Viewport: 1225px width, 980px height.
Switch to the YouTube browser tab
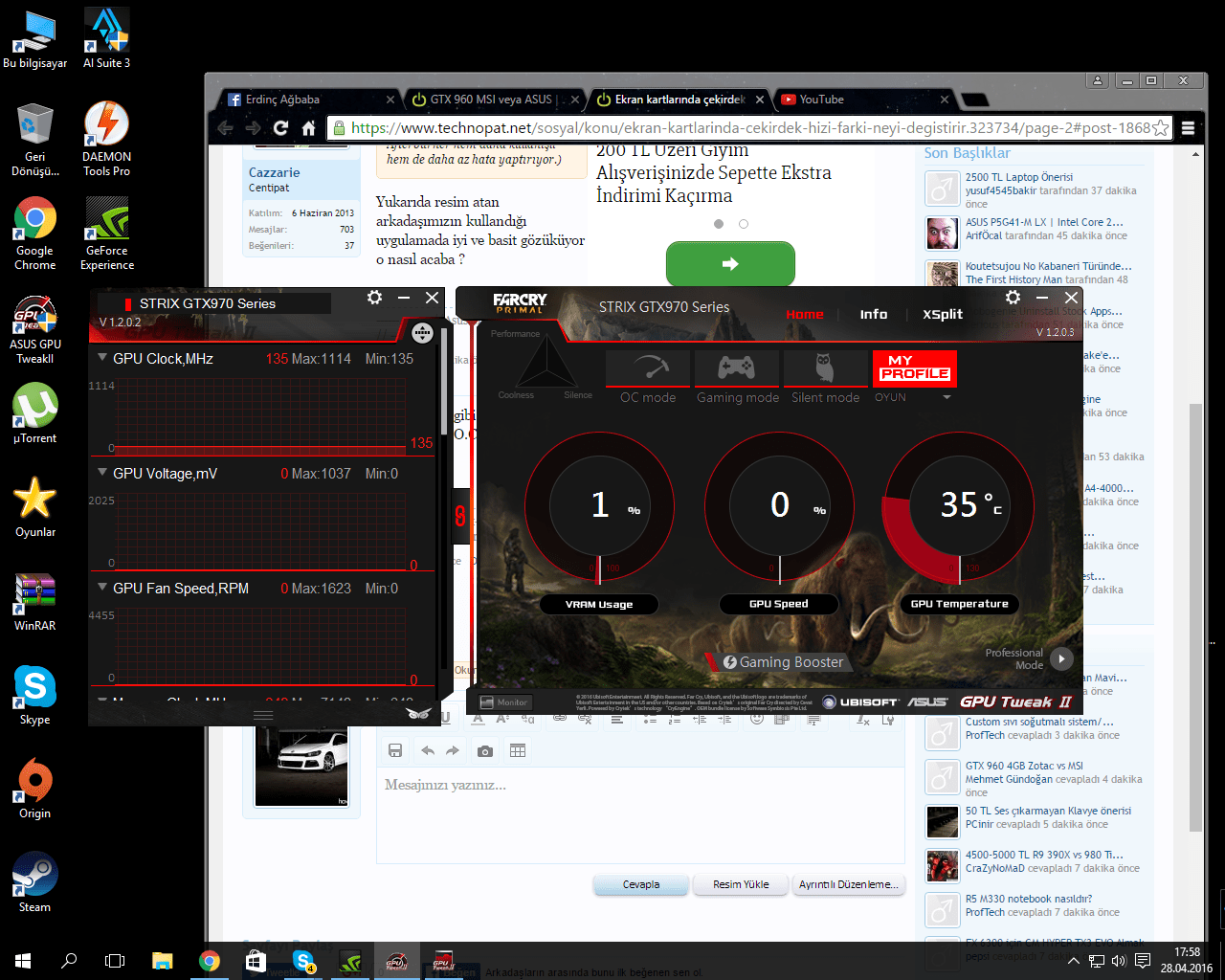click(864, 100)
